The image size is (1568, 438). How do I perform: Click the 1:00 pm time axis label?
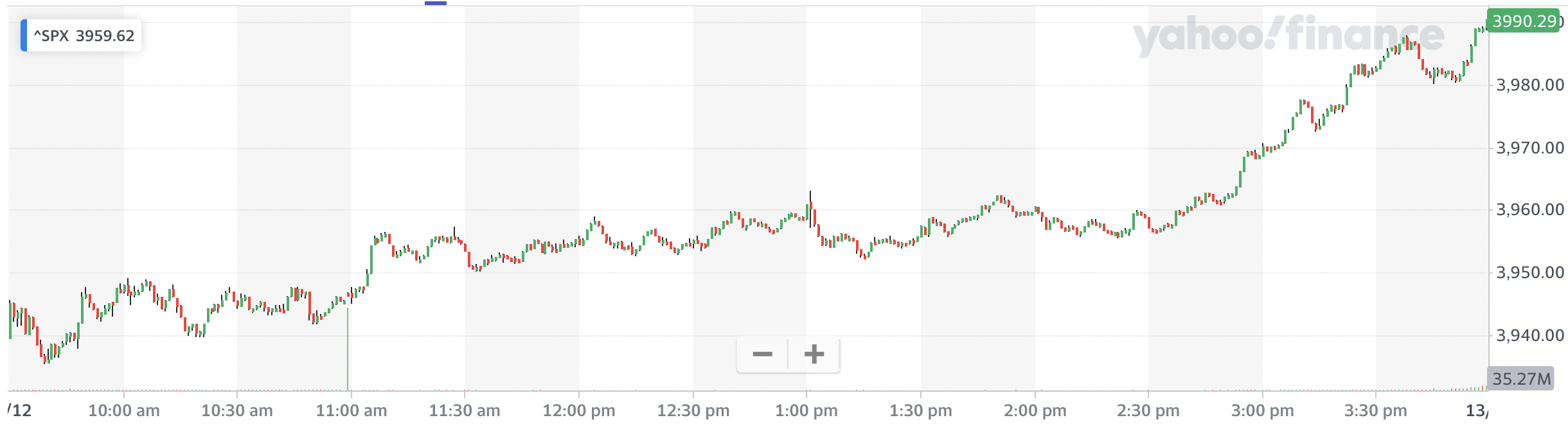[806, 411]
